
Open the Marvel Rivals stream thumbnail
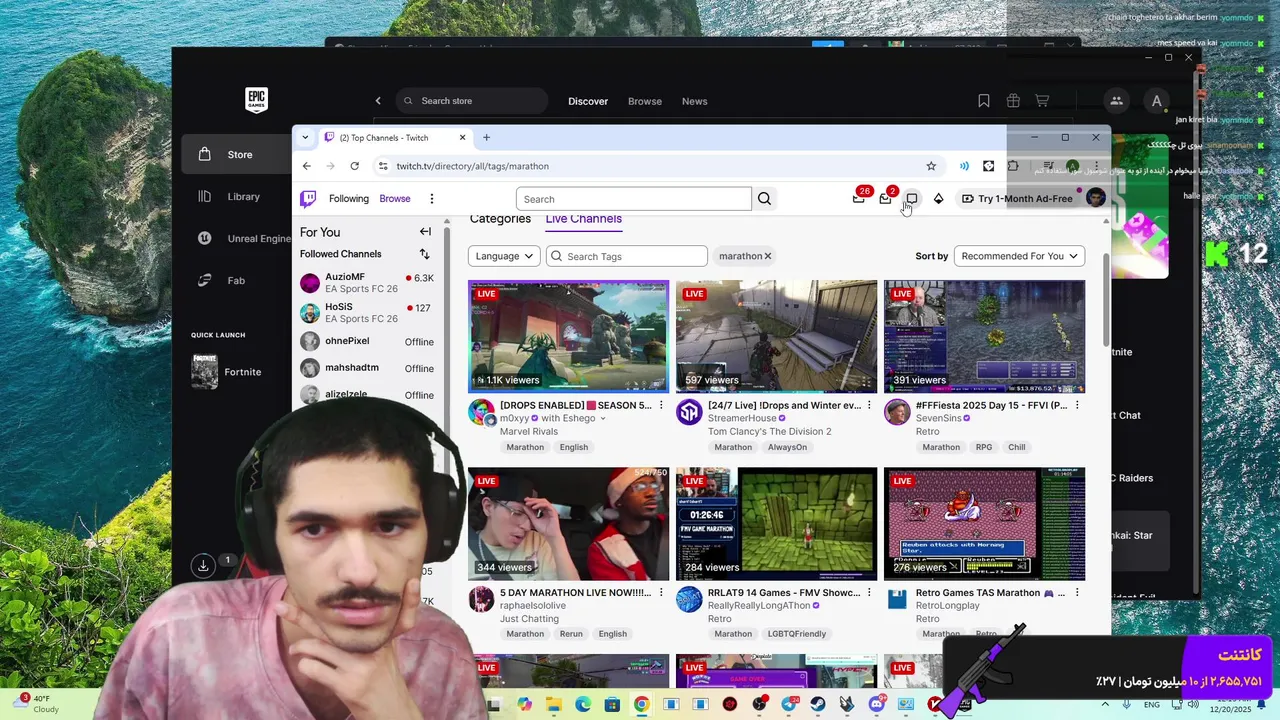[568, 336]
